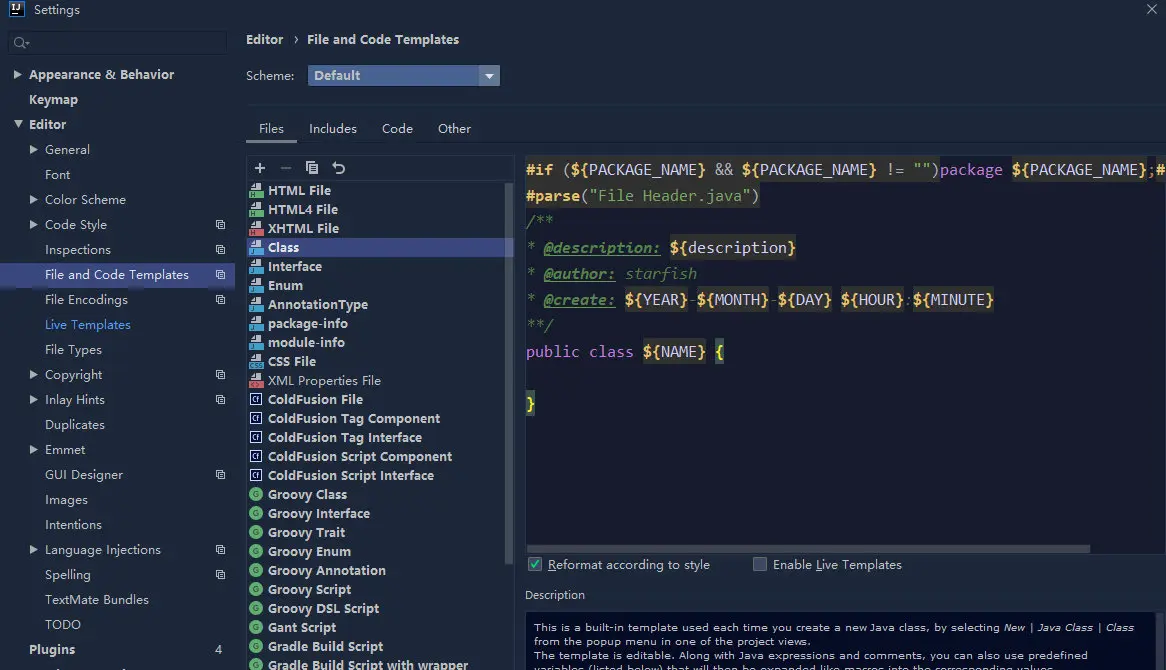Expand the Language Injections node arrow
Viewport: 1166px width, 670px height.
coord(33,550)
